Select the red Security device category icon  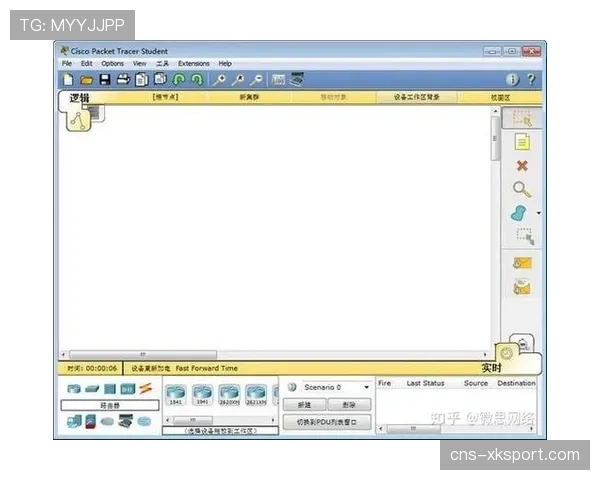pos(91,421)
